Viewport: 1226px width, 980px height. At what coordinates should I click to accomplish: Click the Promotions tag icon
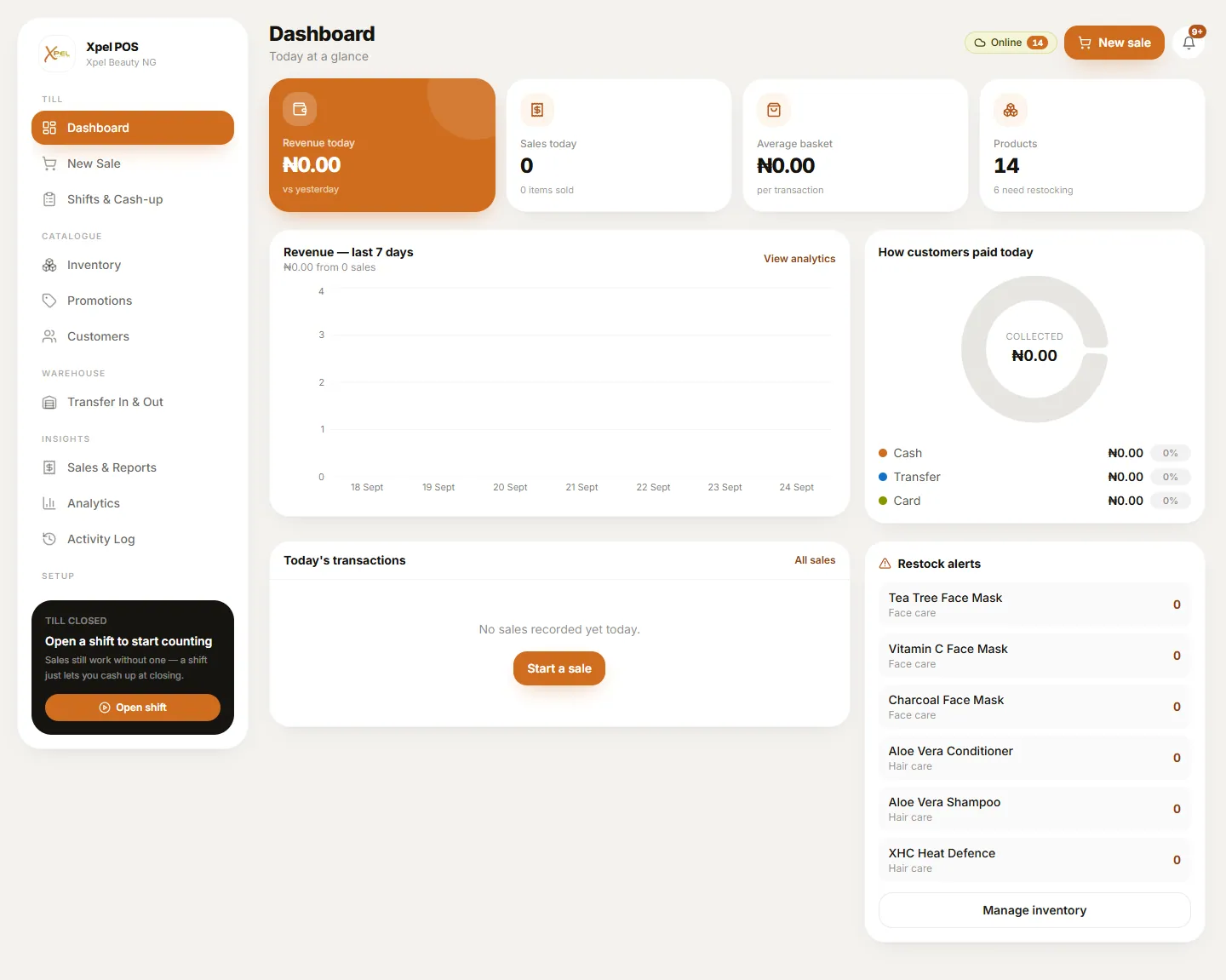[x=49, y=301]
